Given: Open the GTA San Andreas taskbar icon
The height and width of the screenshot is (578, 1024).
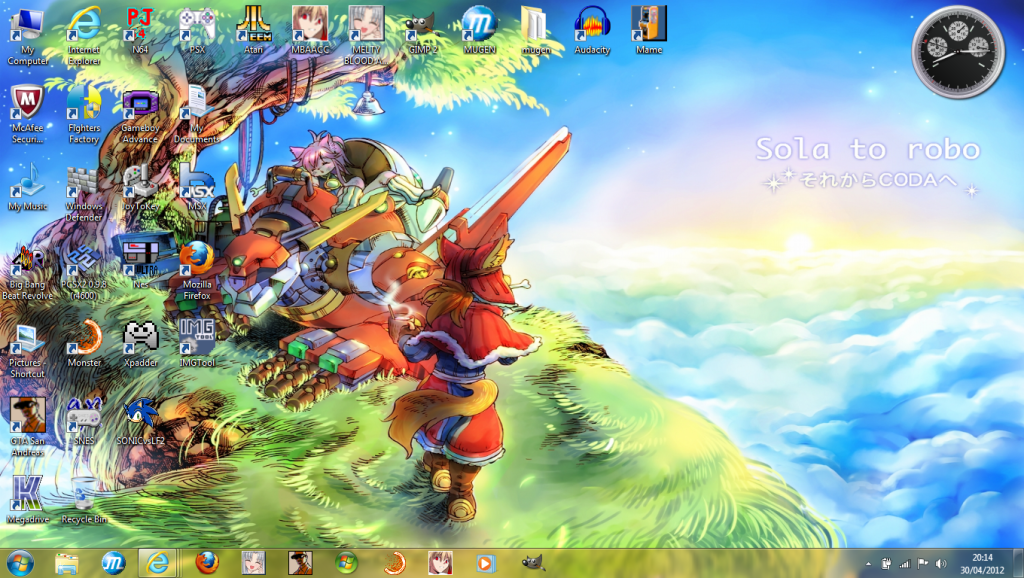Looking at the screenshot, I should (x=300, y=563).
